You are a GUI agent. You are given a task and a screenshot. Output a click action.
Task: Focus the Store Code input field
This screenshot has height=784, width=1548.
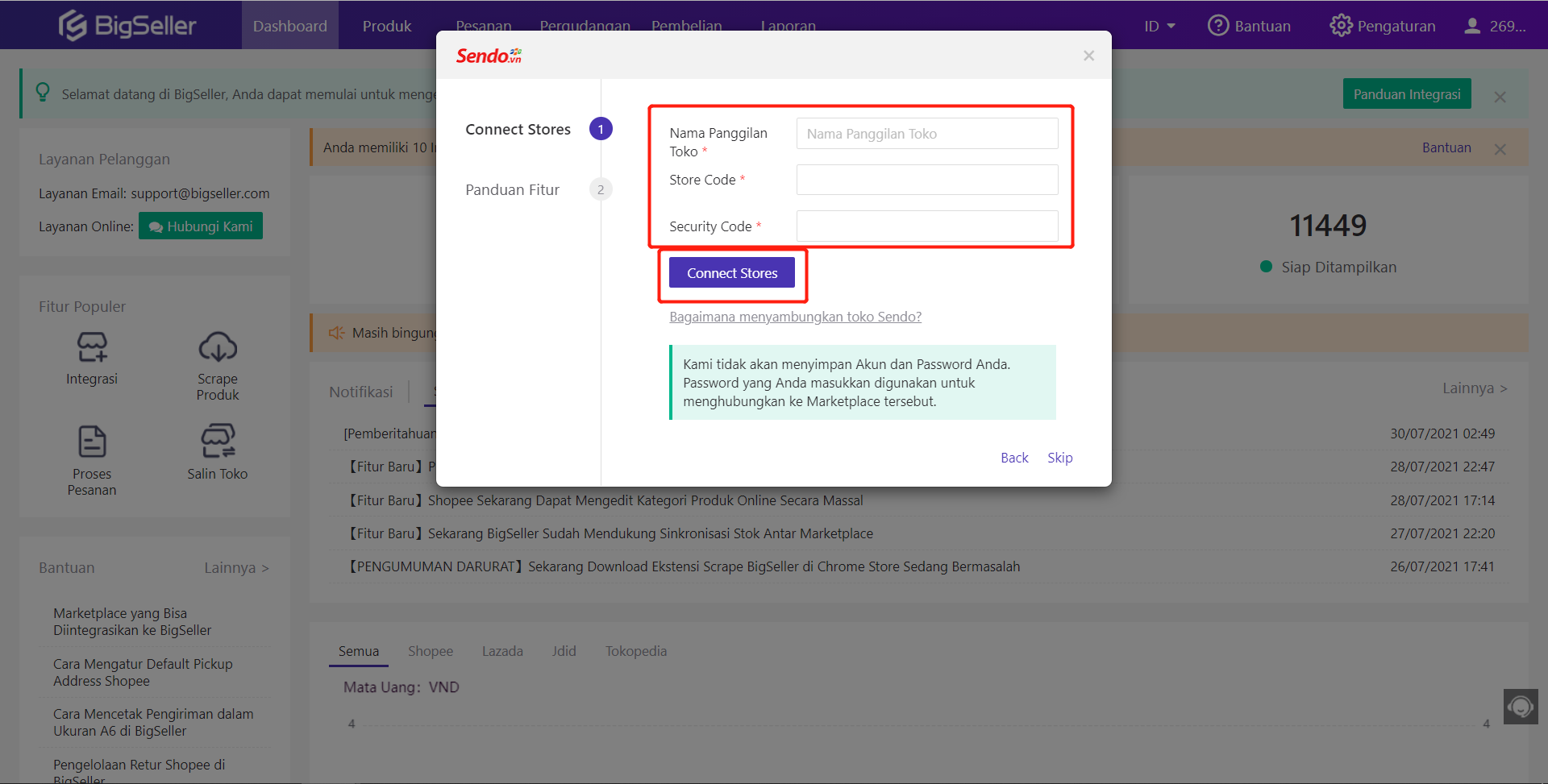click(927, 180)
